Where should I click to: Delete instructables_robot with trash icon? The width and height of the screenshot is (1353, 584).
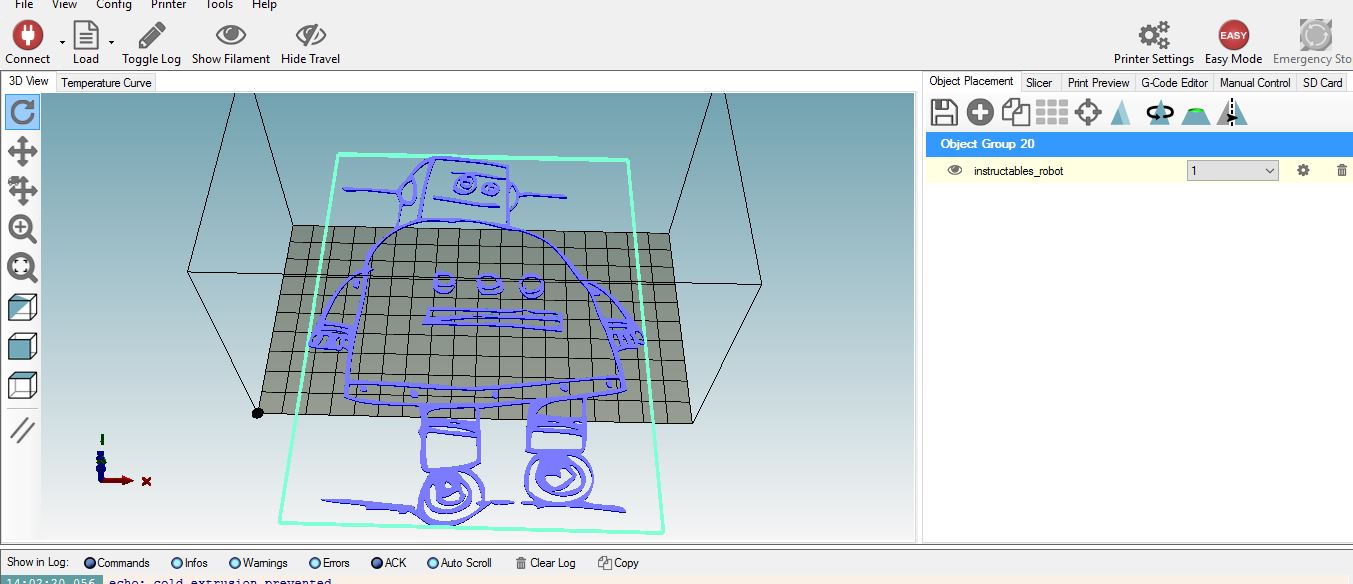1341,170
